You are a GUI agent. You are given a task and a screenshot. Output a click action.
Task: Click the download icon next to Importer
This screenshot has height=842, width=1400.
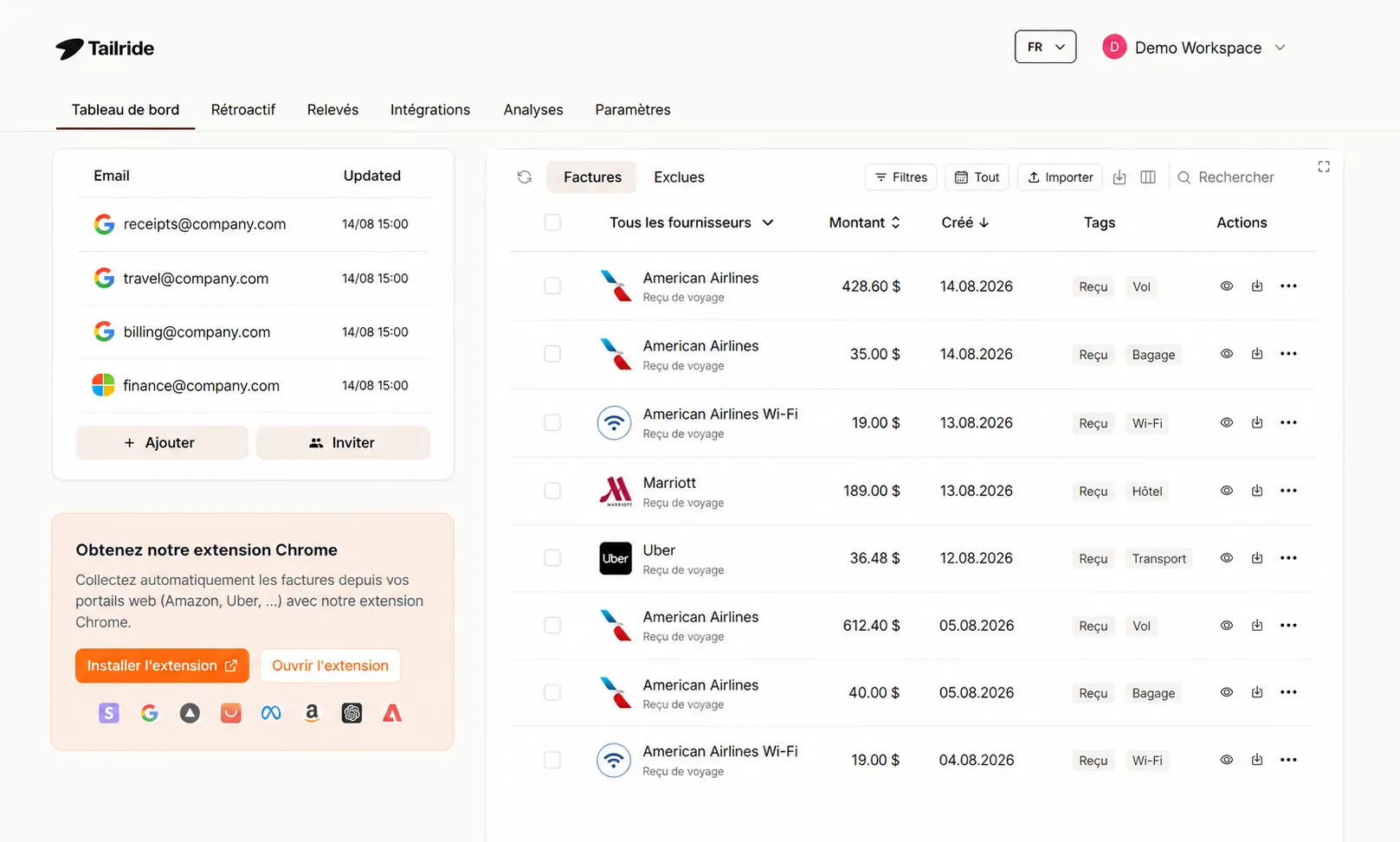pyautogui.click(x=1119, y=177)
